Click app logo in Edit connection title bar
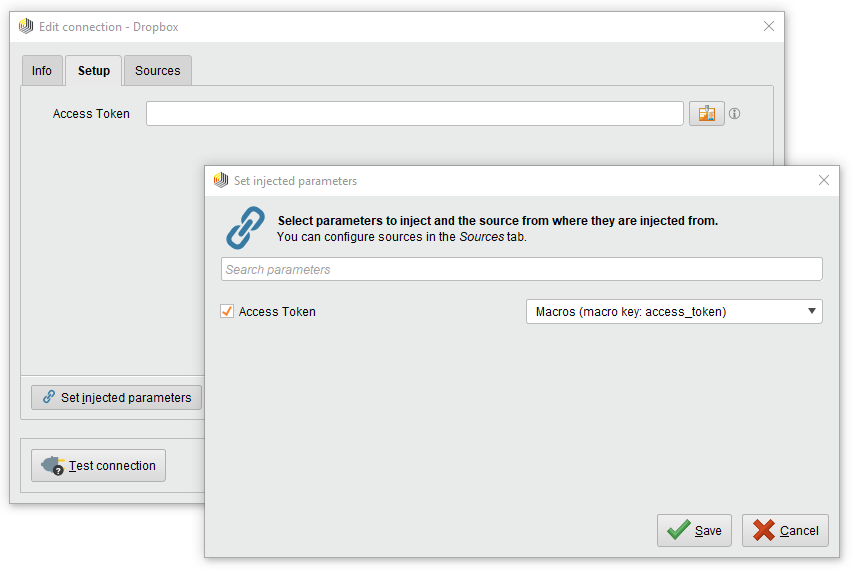Image resolution: width=853 pixels, height=572 pixels. [26, 27]
